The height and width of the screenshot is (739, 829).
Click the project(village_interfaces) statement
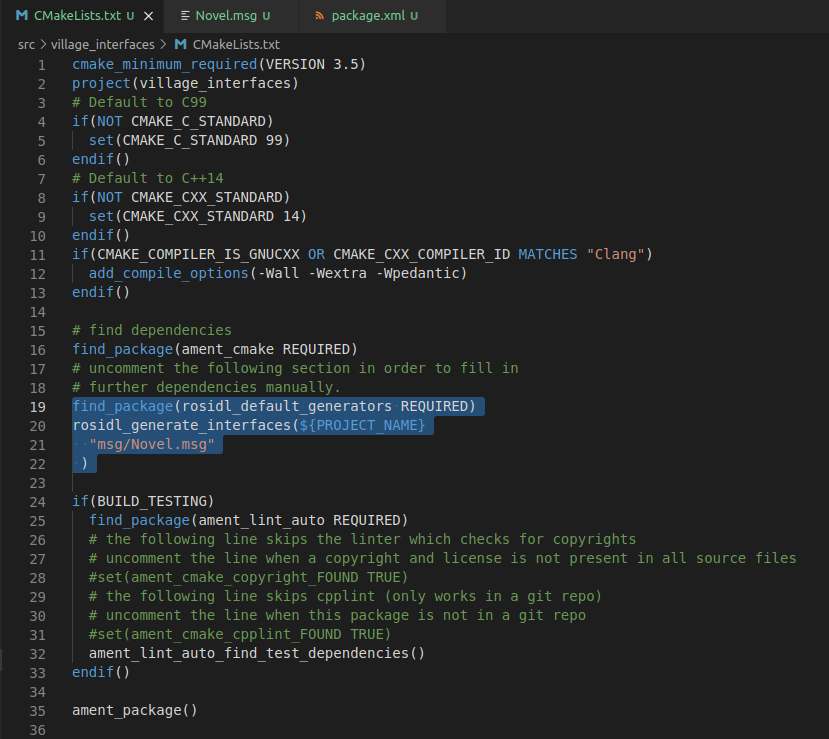(185, 83)
